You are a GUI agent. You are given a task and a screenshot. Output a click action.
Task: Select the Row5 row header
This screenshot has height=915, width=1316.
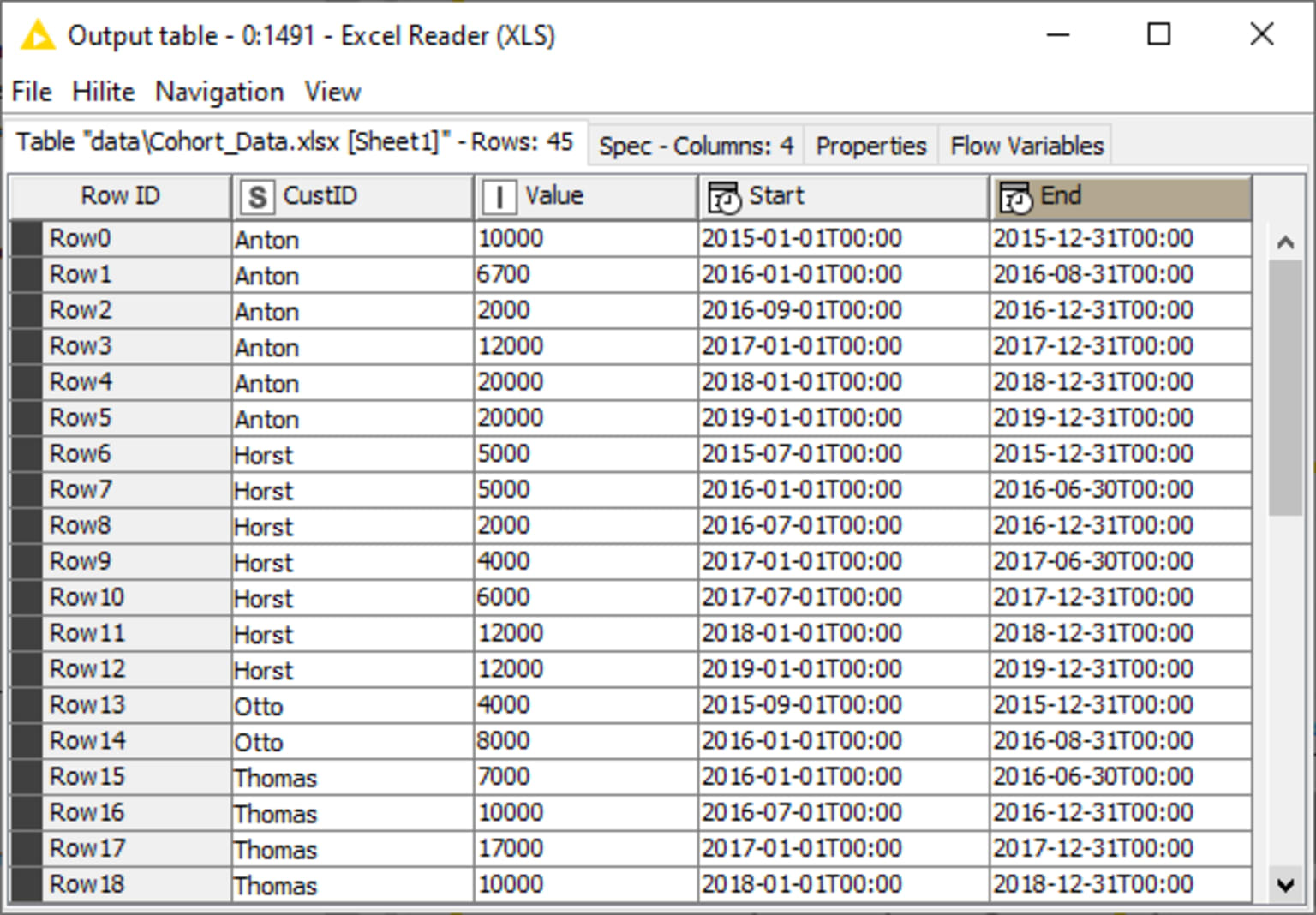pyautogui.click(x=120, y=418)
